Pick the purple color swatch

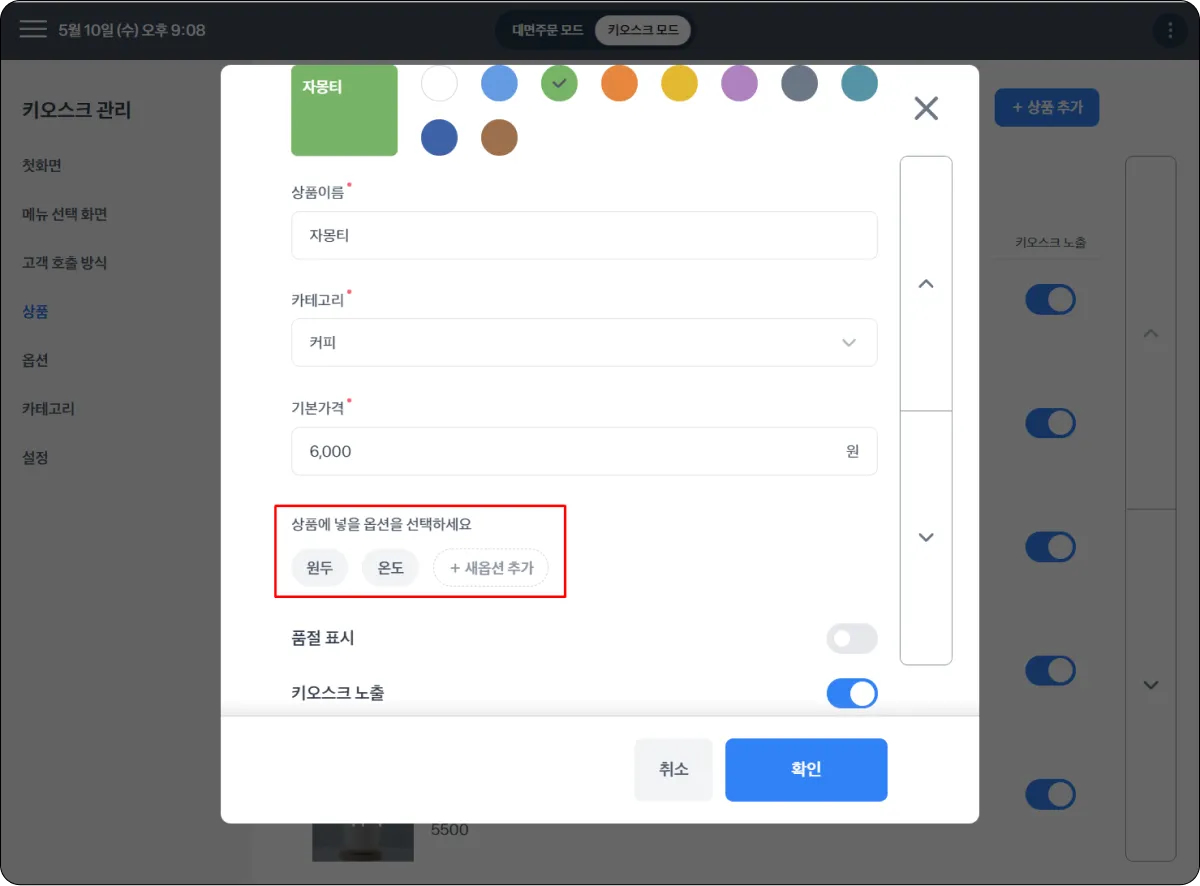point(739,84)
